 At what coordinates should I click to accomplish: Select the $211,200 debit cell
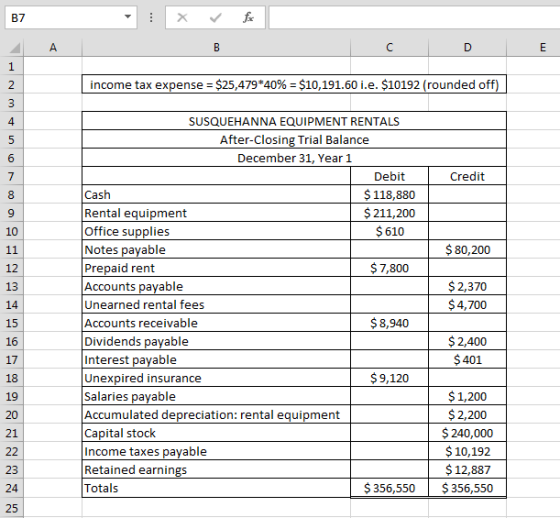click(x=389, y=213)
